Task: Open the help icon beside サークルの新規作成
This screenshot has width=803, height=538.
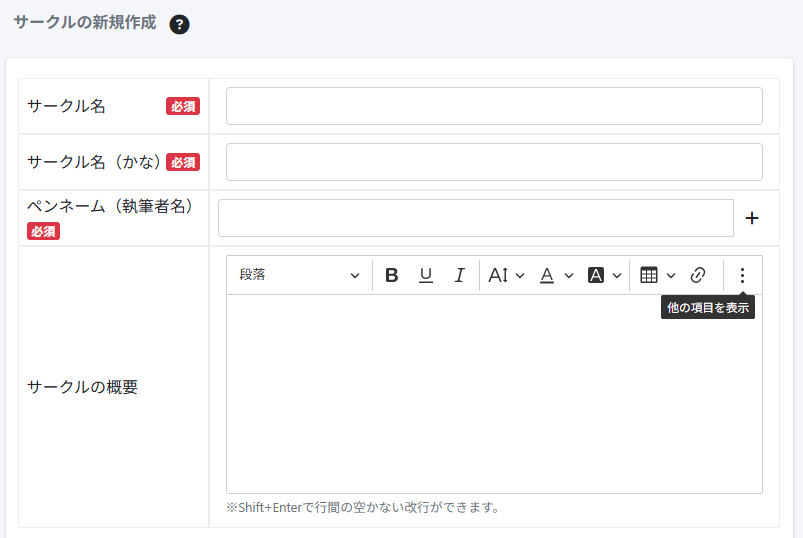Action: 179,24
